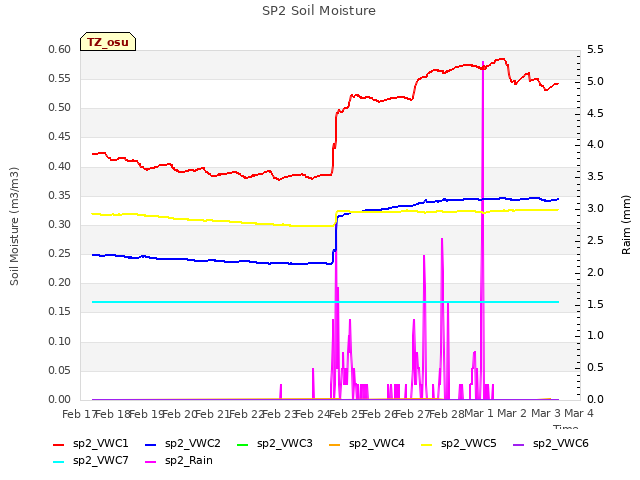Click the Mar 4 x-axis date label

pos(579,414)
